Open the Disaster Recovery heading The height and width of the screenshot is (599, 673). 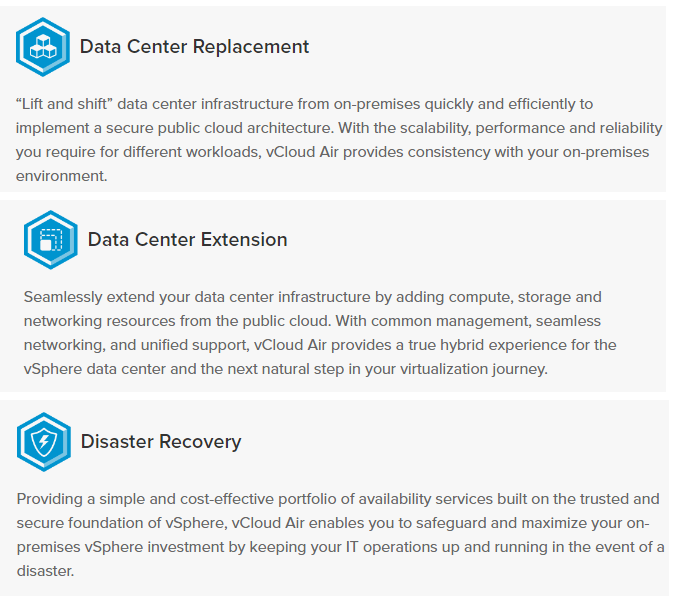click(x=161, y=442)
